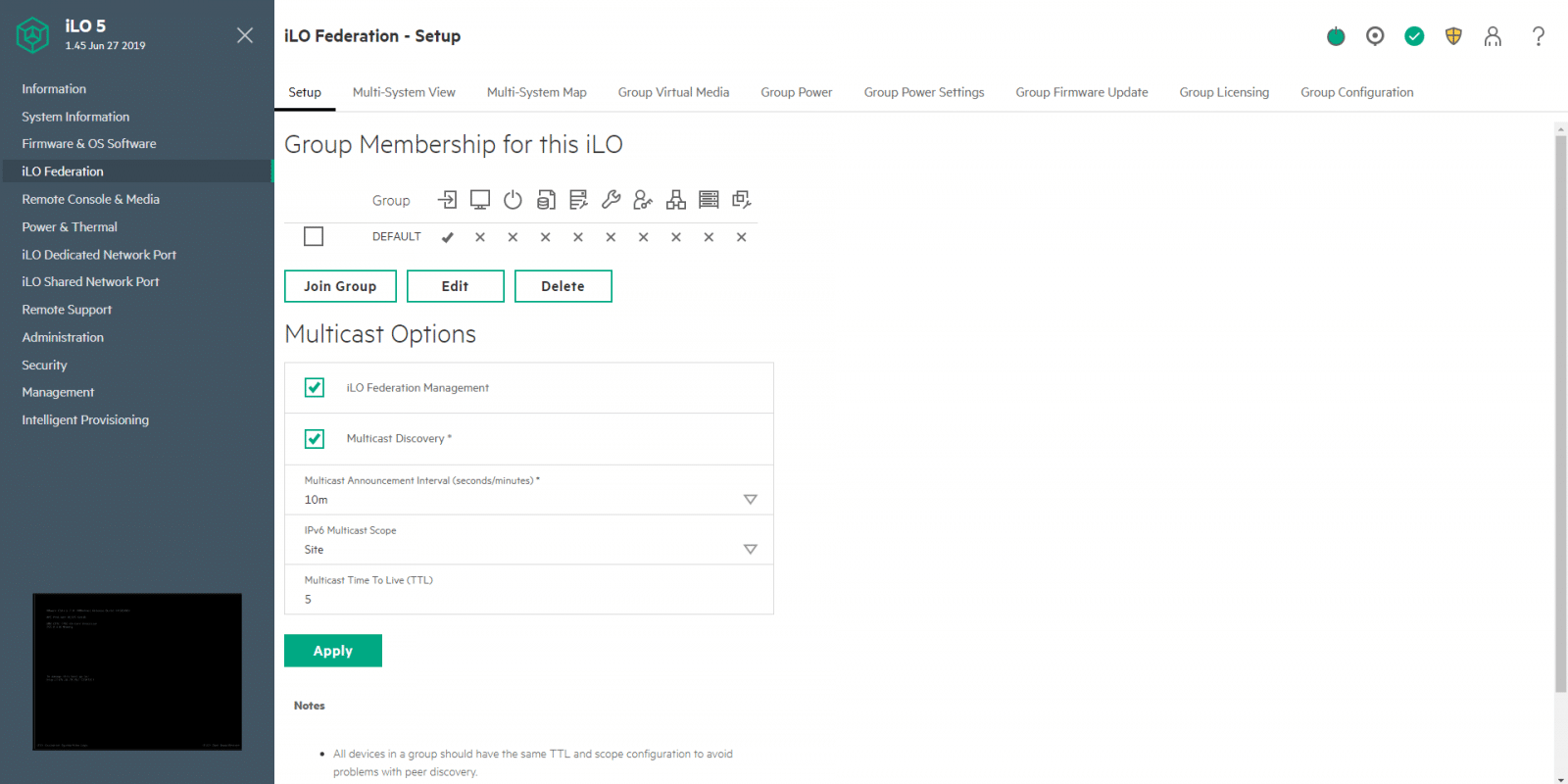
Task: Click the Remote Console privilege monitor icon
Action: [x=480, y=200]
